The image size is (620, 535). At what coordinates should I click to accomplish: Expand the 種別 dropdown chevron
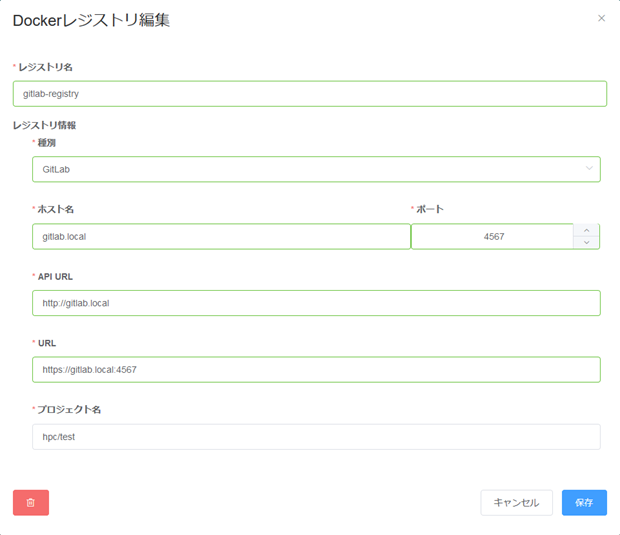pyautogui.click(x=589, y=168)
